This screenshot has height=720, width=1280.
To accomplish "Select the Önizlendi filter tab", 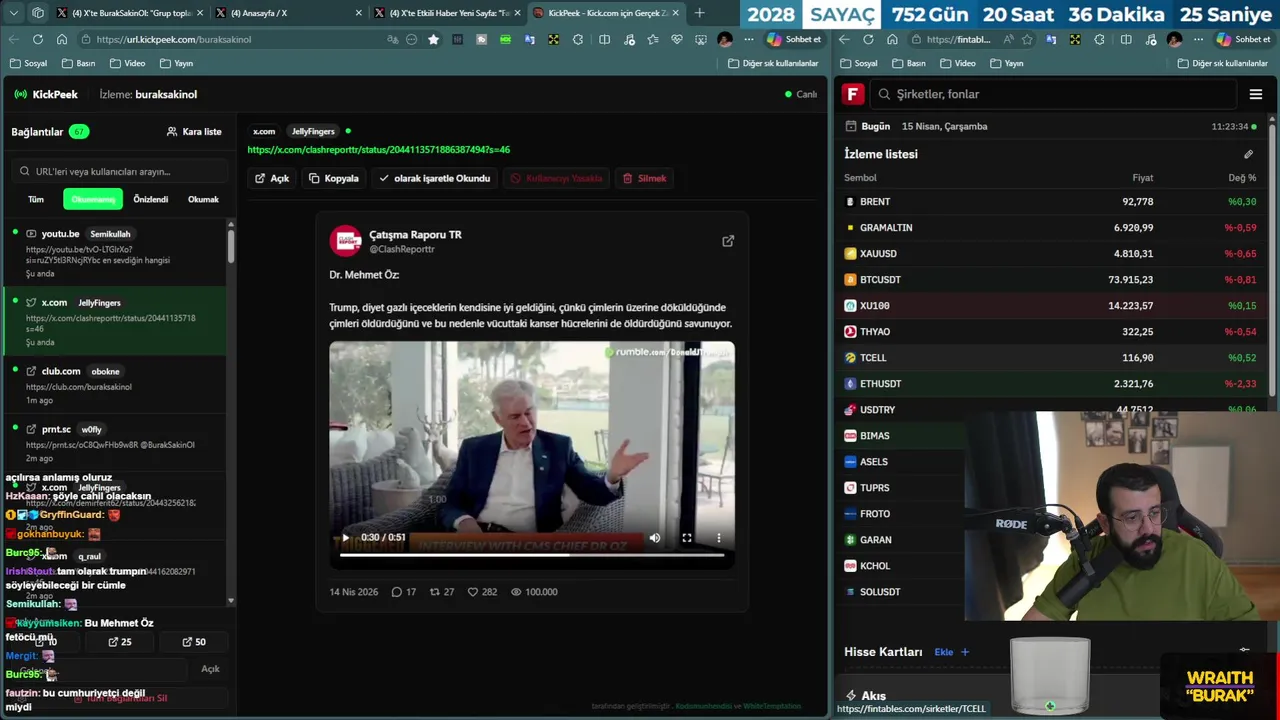I will (x=151, y=199).
